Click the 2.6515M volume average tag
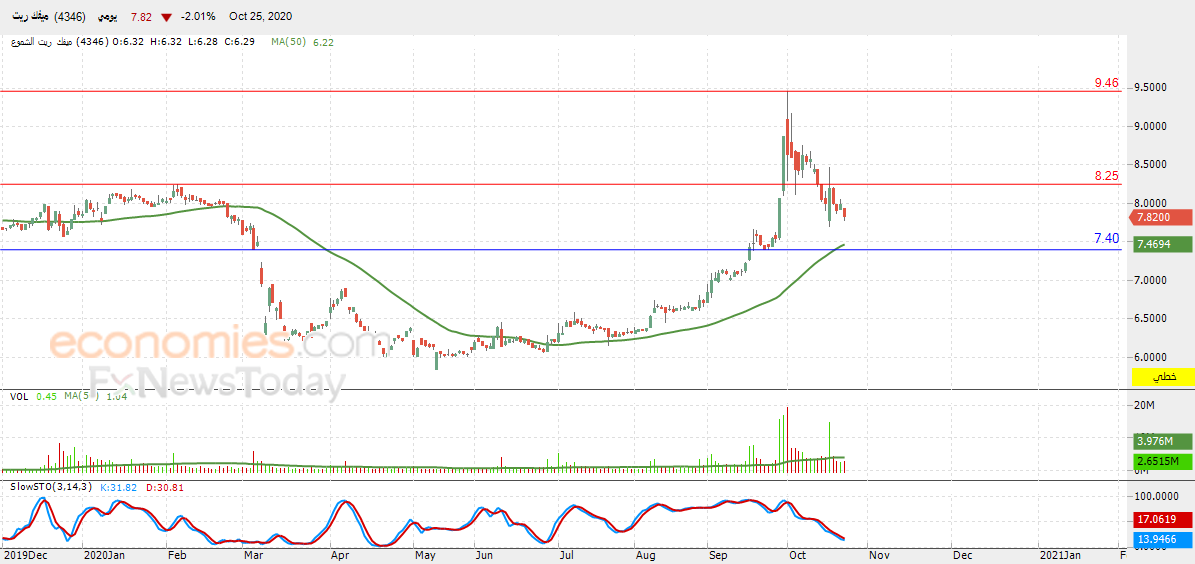 [1162, 461]
